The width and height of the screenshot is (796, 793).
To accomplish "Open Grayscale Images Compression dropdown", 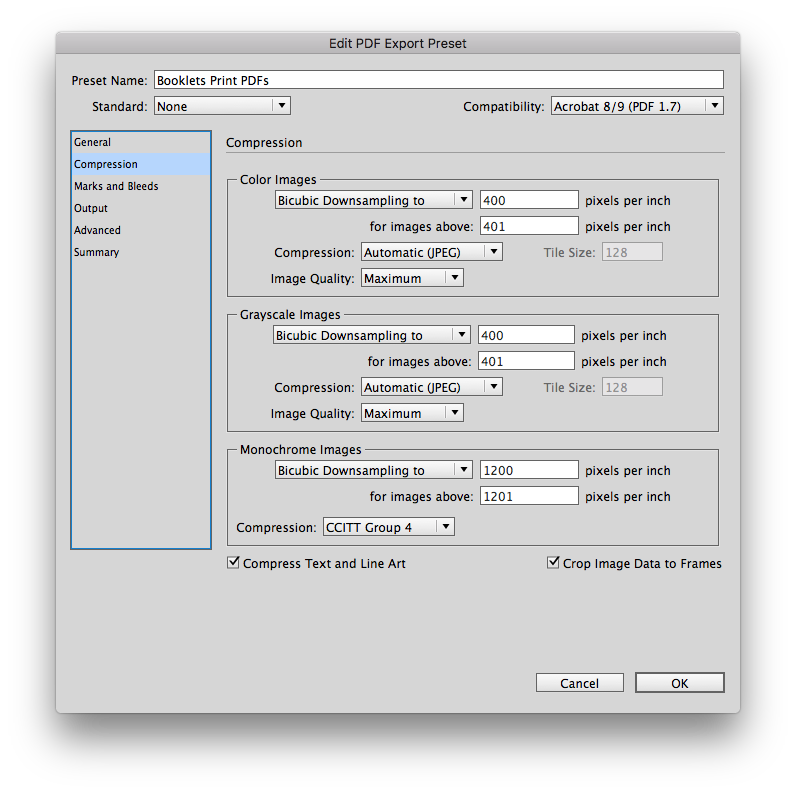I will tap(432, 387).
